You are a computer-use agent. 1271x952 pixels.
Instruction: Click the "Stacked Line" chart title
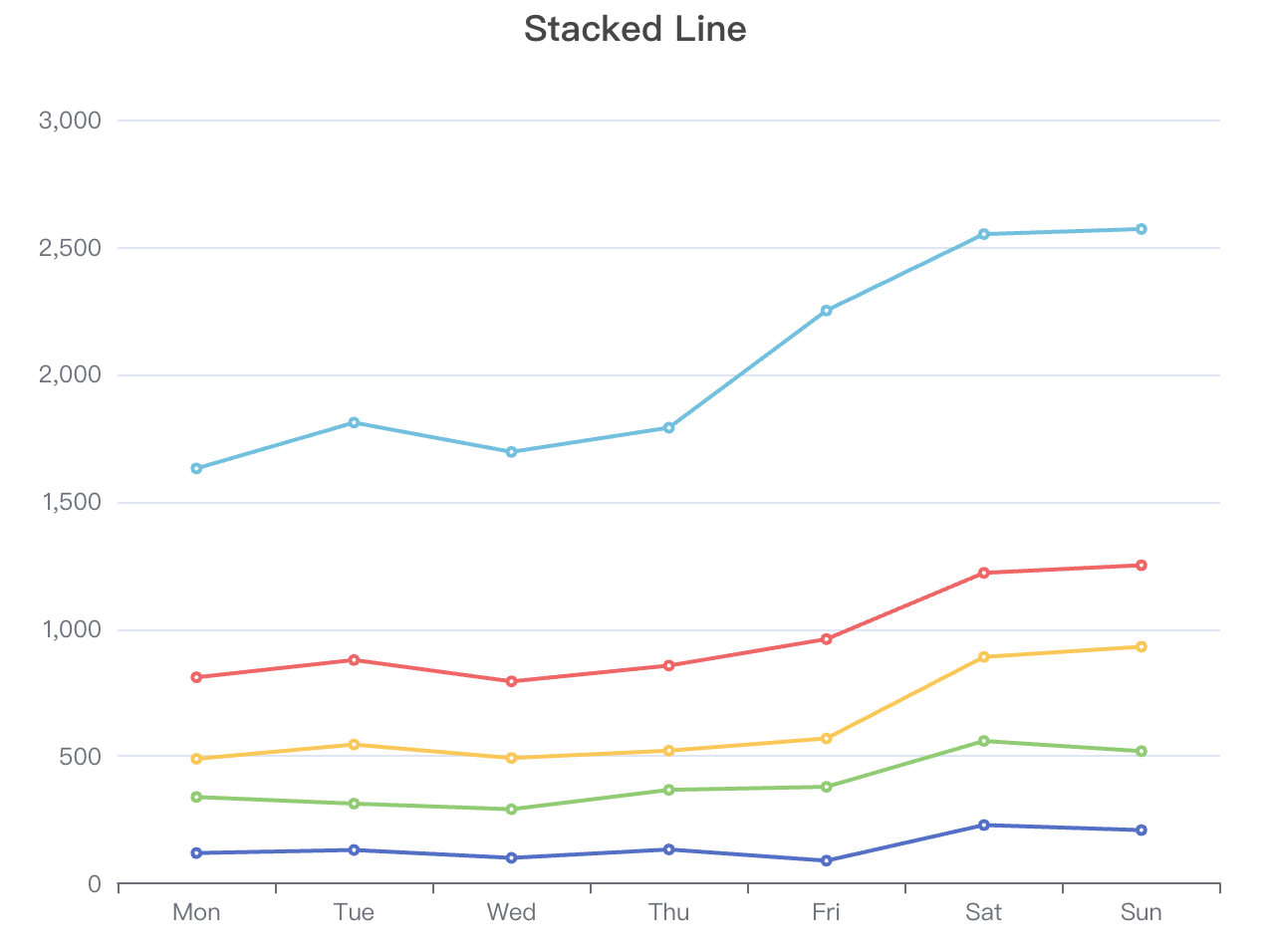(x=635, y=29)
